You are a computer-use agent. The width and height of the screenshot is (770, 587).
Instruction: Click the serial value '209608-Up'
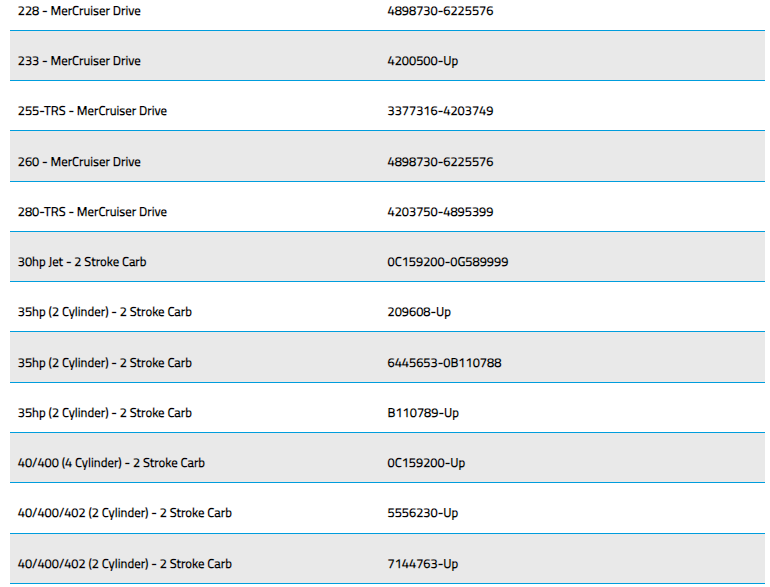click(x=419, y=312)
